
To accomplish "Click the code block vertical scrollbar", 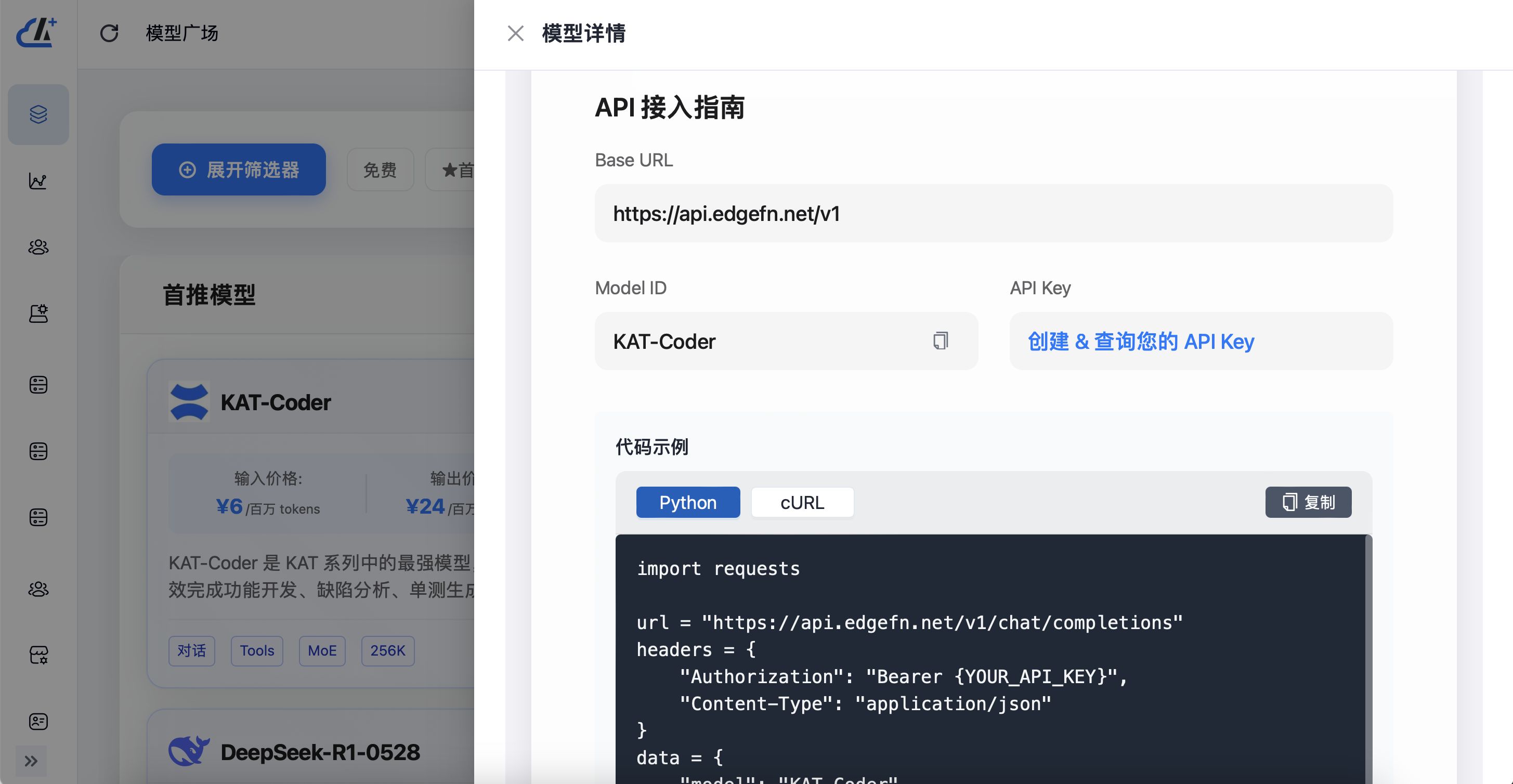I will [x=1368, y=646].
